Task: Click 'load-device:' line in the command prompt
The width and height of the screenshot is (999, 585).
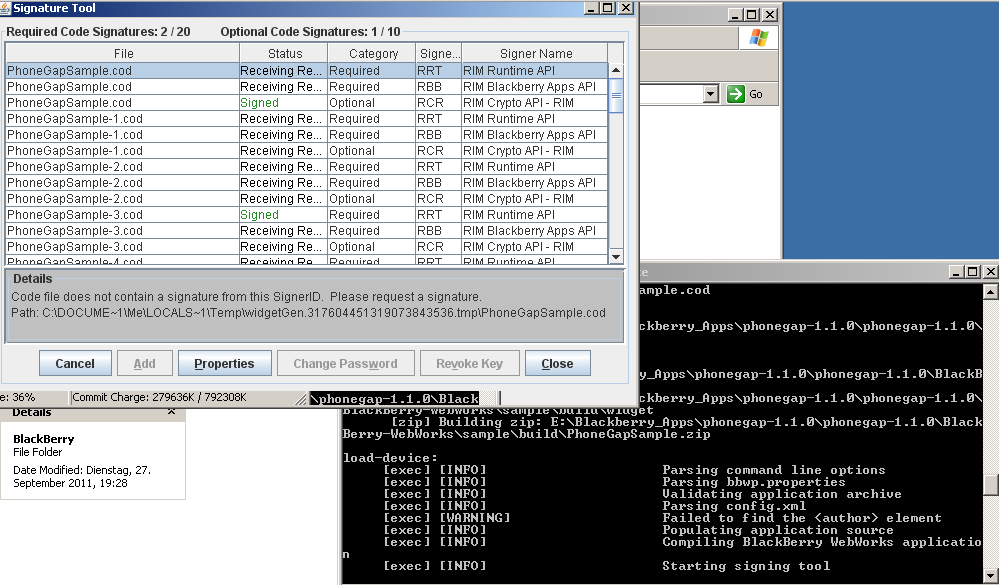Action: (x=390, y=458)
